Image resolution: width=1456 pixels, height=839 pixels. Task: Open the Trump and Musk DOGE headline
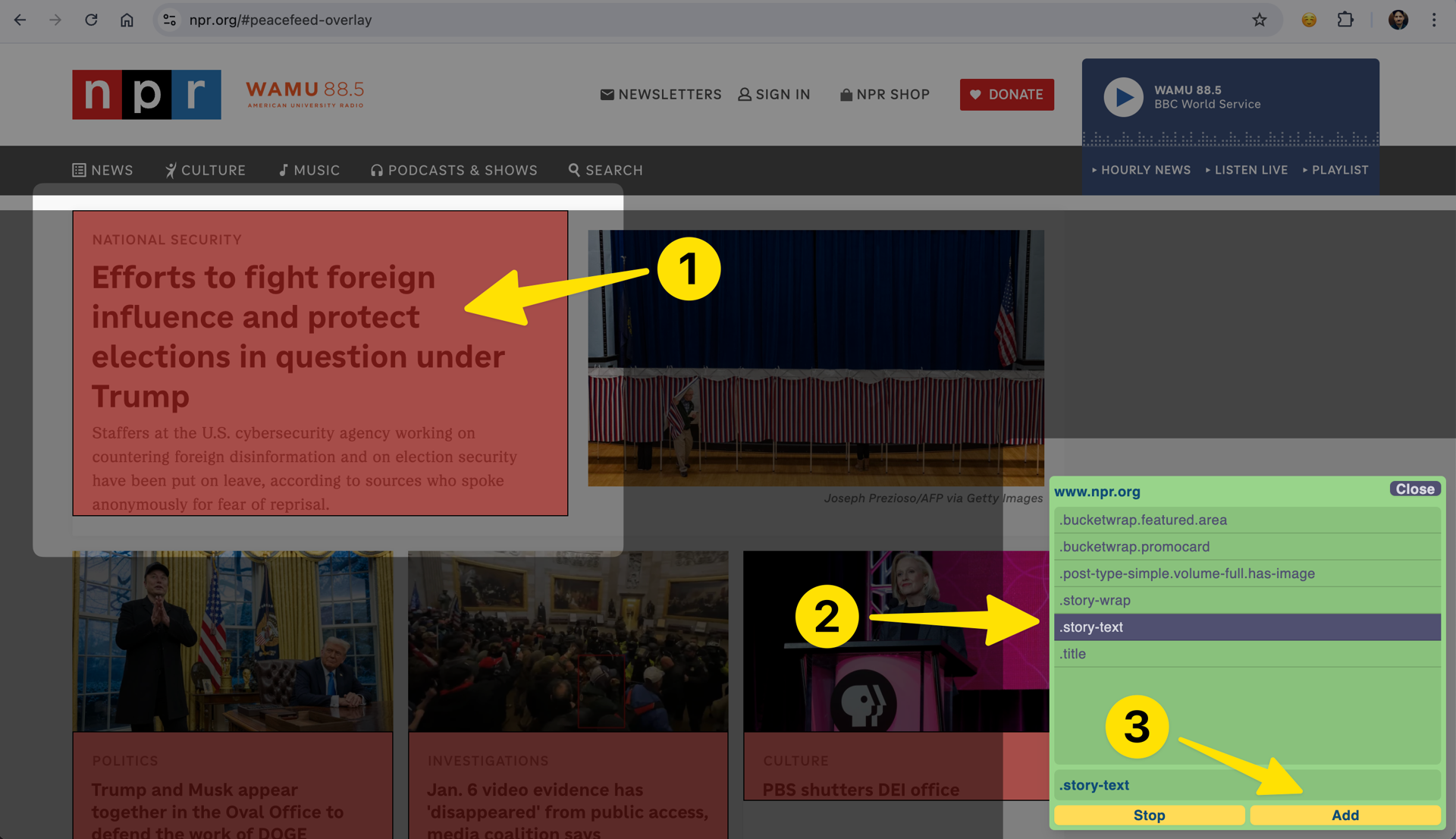(218, 810)
